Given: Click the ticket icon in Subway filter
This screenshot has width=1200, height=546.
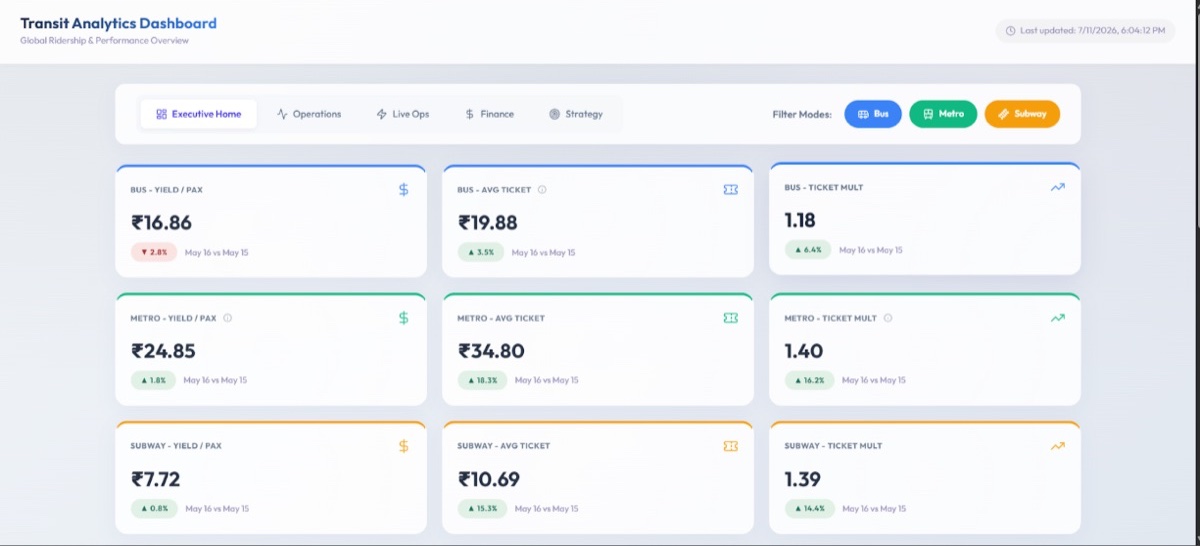Looking at the screenshot, I should coord(1003,114).
